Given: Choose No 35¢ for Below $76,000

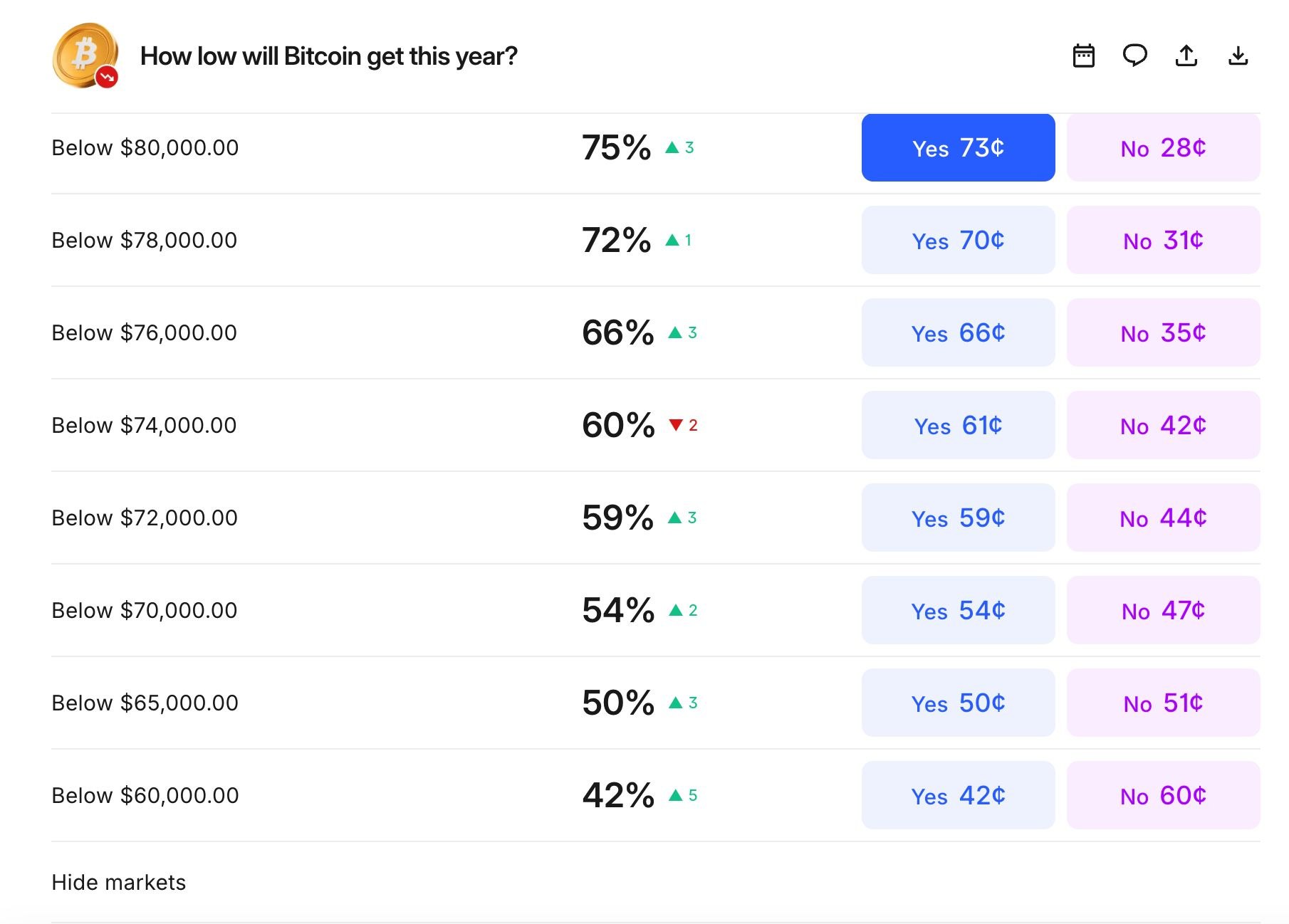Looking at the screenshot, I should pos(1163,333).
